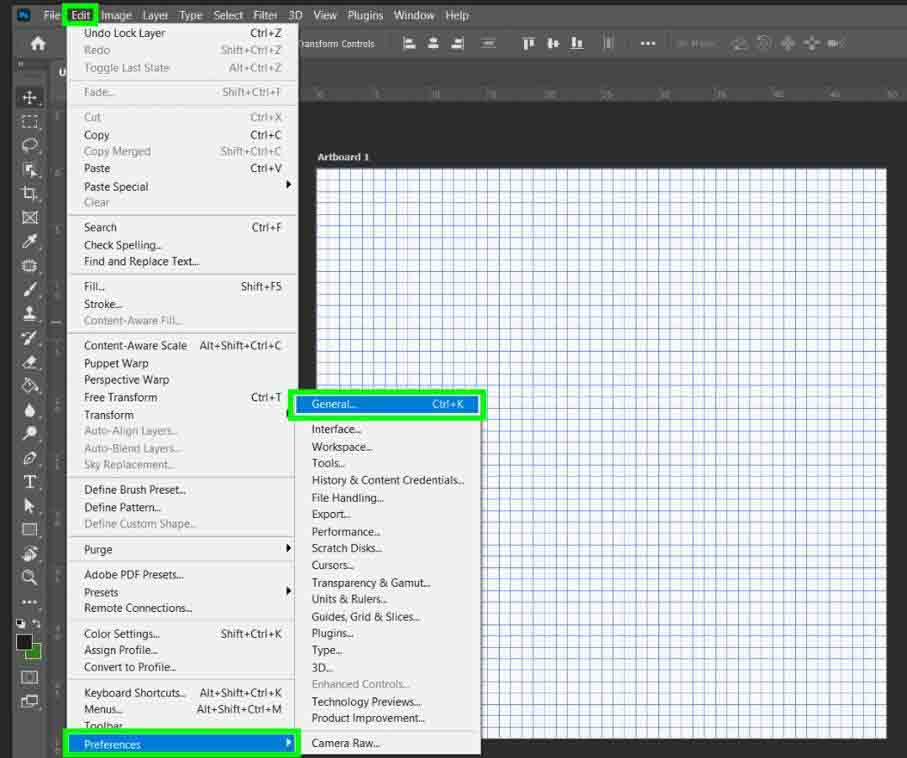Select the Blur tool
The height and width of the screenshot is (758, 907).
tap(30, 410)
